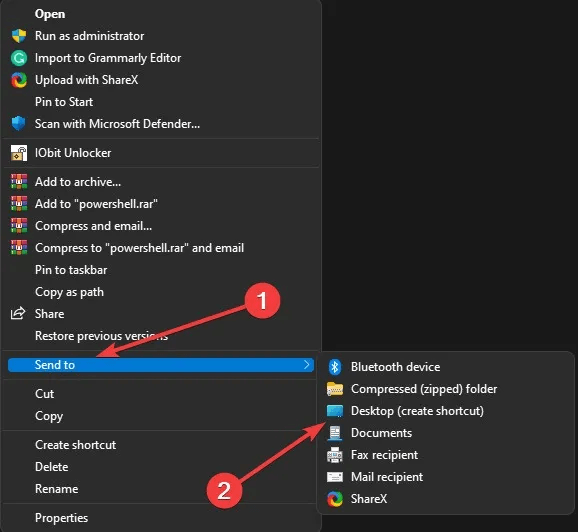The width and height of the screenshot is (578, 532).
Task: Click the Bluetooth icon in the Send to submenu
Action: 335,367
